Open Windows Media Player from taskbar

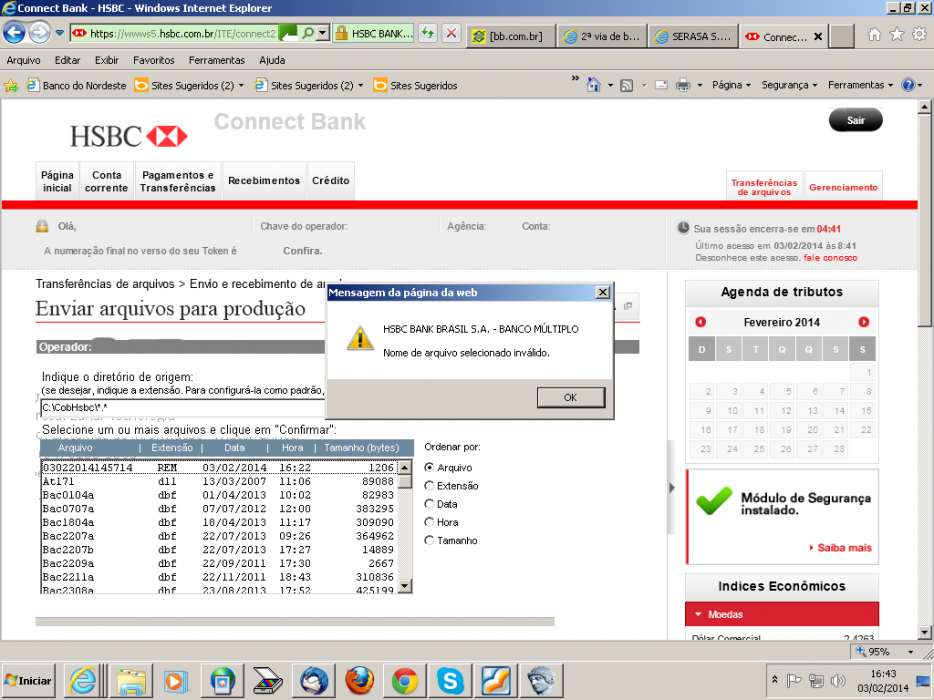pos(176,680)
